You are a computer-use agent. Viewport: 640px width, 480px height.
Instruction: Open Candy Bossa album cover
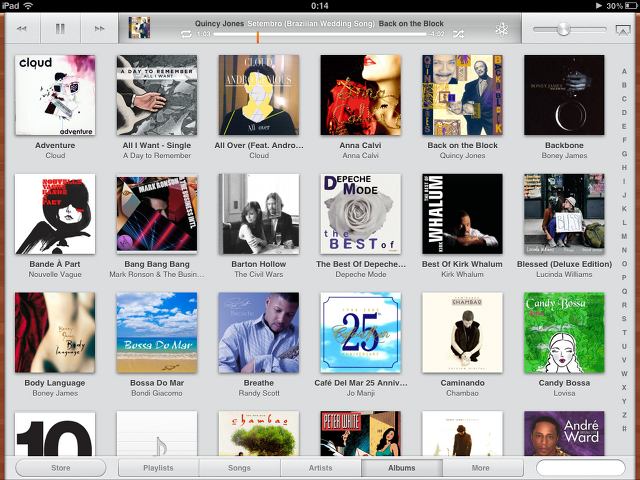pos(564,332)
